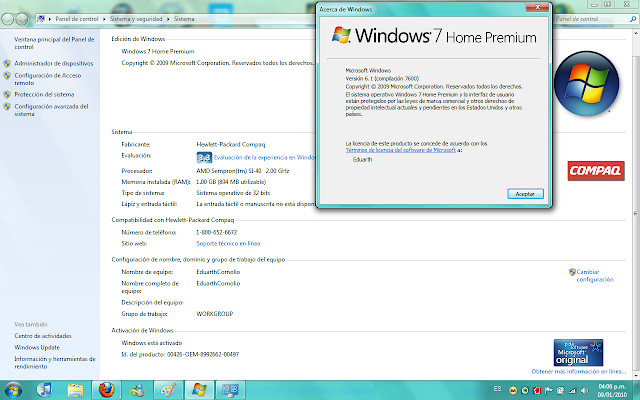
Task: Click the shield icon beside Configuración de Acceso remoto
Action: 7,76
